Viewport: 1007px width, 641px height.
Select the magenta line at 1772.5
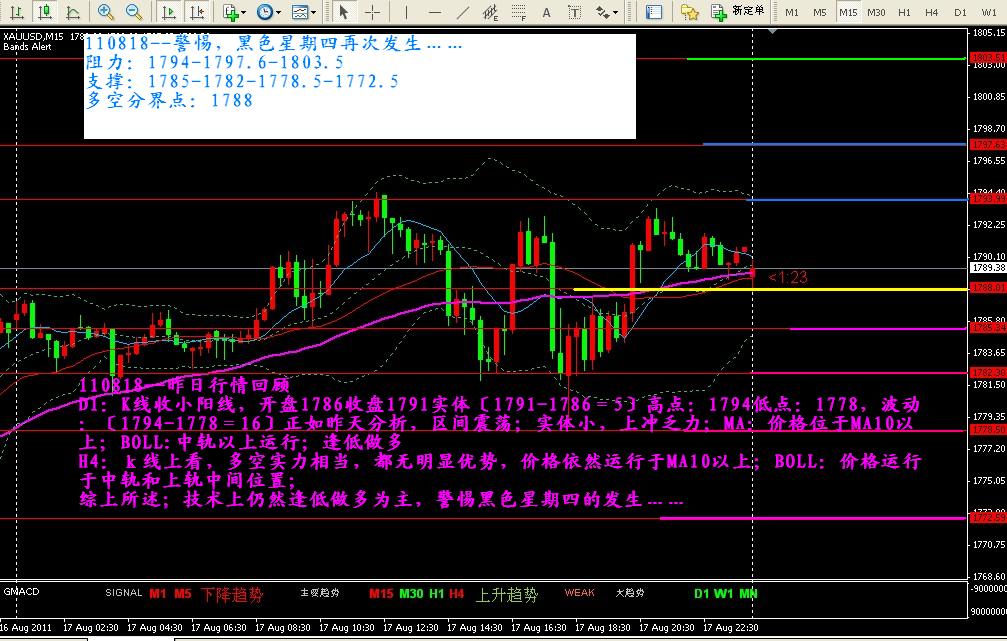(x=812, y=518)
